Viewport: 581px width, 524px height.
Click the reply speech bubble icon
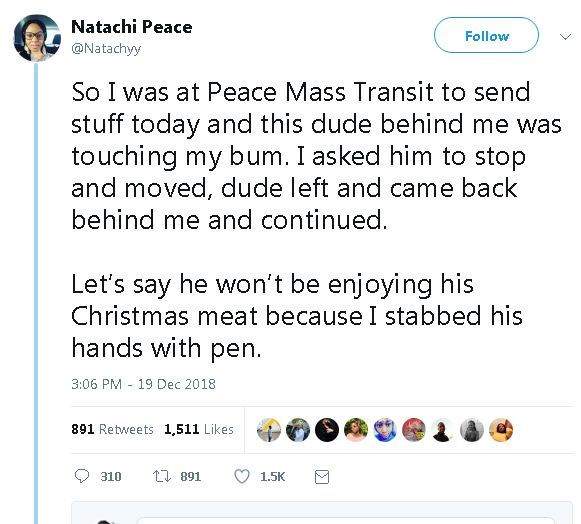82,476
